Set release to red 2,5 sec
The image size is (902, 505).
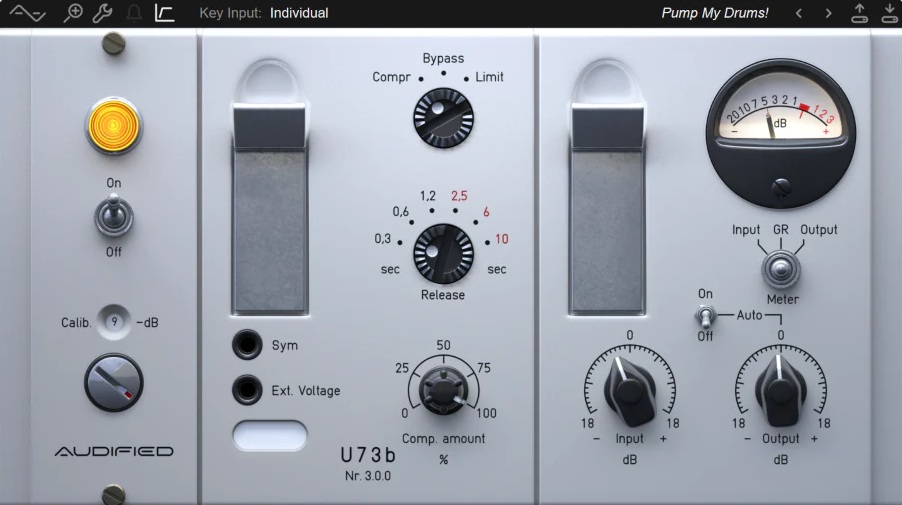459,196
